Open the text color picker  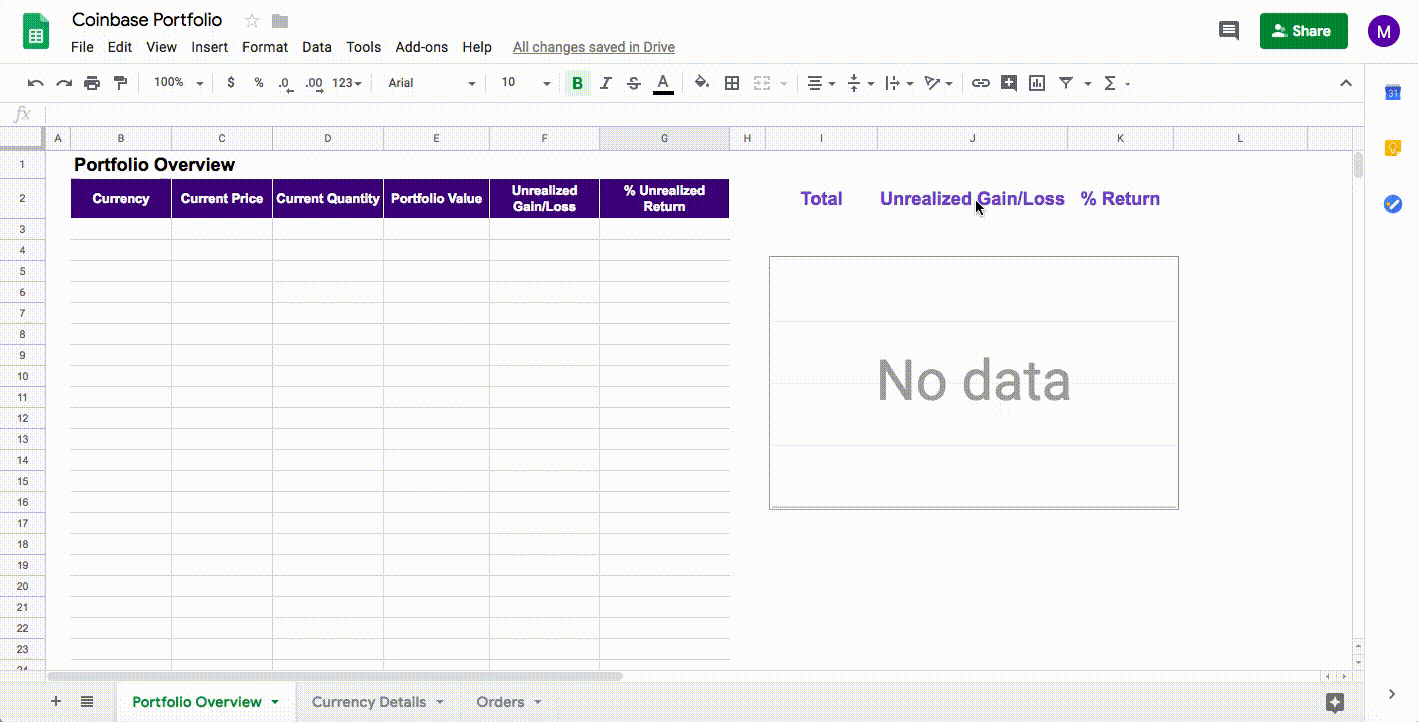(x=662, y=84)
